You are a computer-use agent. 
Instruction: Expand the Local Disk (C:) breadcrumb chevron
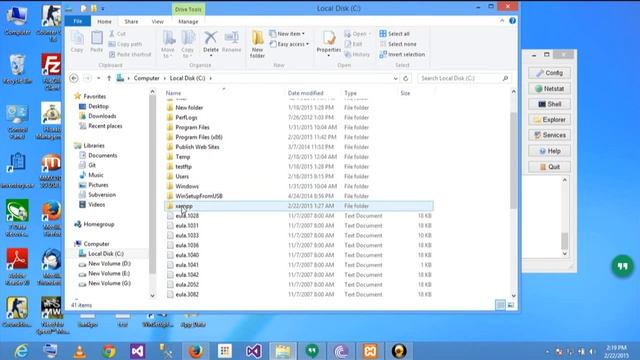tap(211, 78)
